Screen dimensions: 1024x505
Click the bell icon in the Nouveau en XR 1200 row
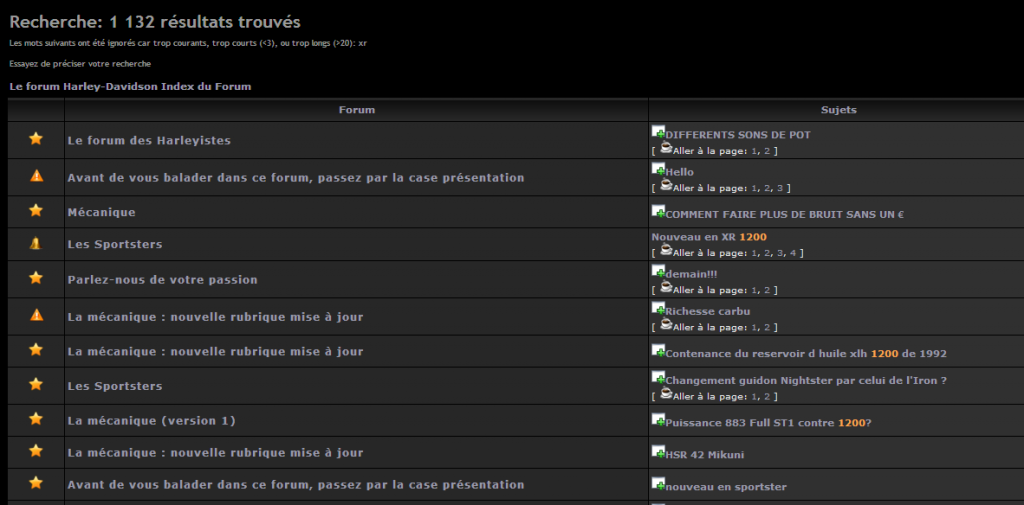point(36,244)
